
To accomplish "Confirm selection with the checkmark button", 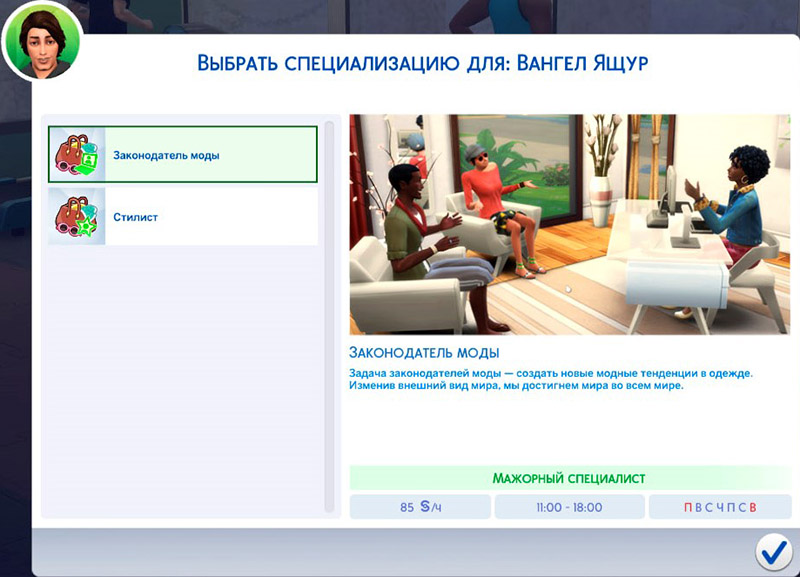I will coord(773,552).
